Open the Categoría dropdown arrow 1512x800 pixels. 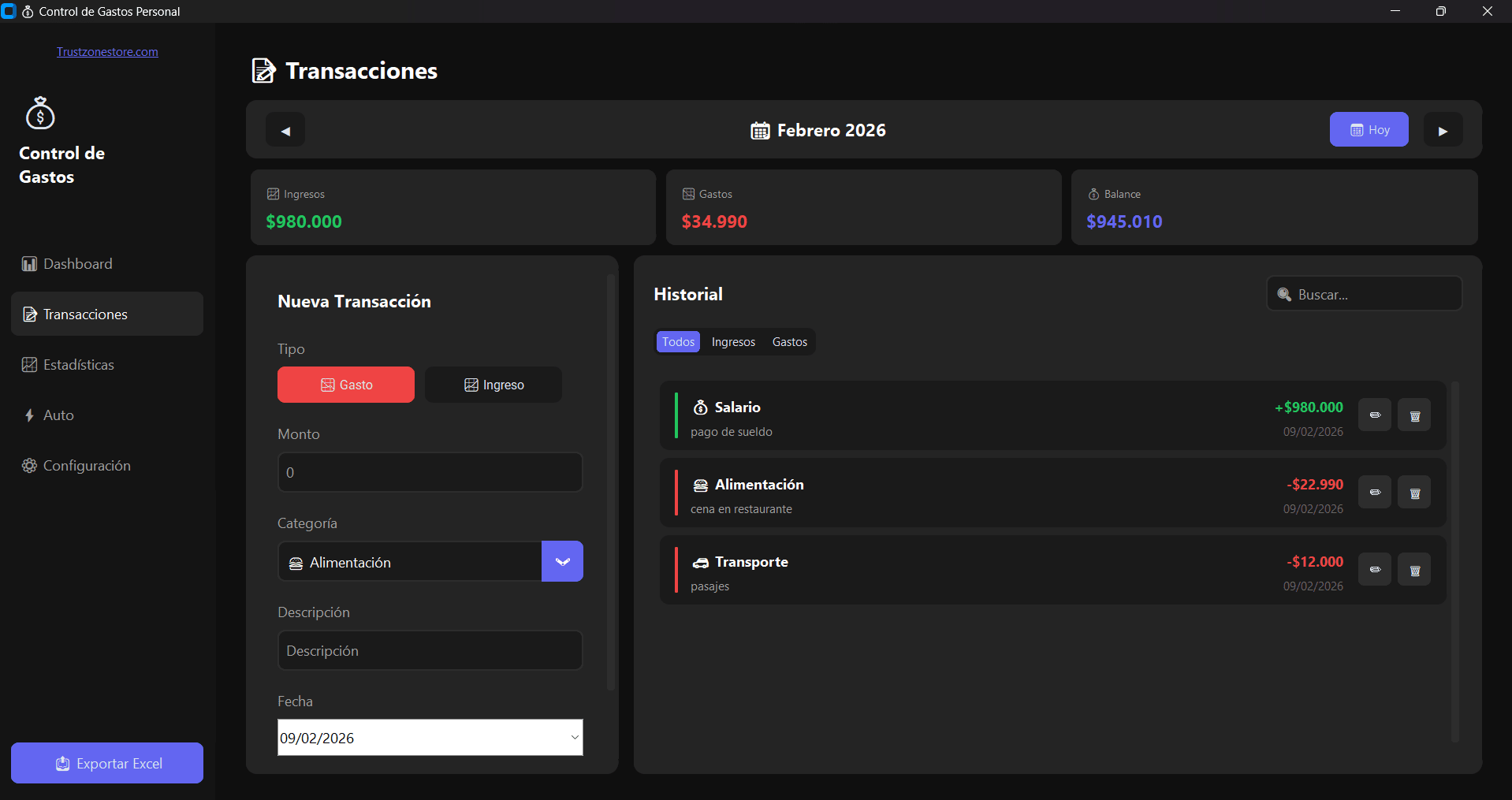click(561, 560)
